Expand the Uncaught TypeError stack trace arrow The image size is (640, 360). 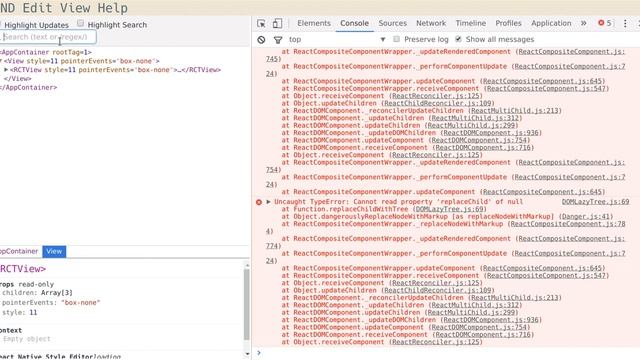268,202
